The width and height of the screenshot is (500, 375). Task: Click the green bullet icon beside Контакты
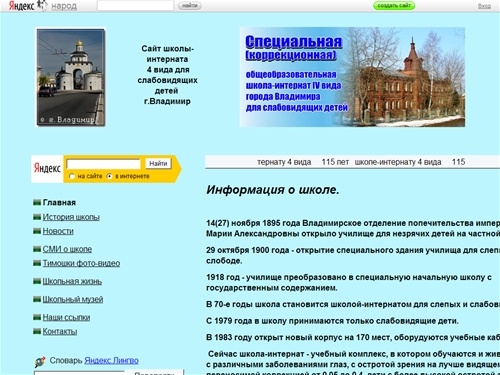tap(37, 331)
